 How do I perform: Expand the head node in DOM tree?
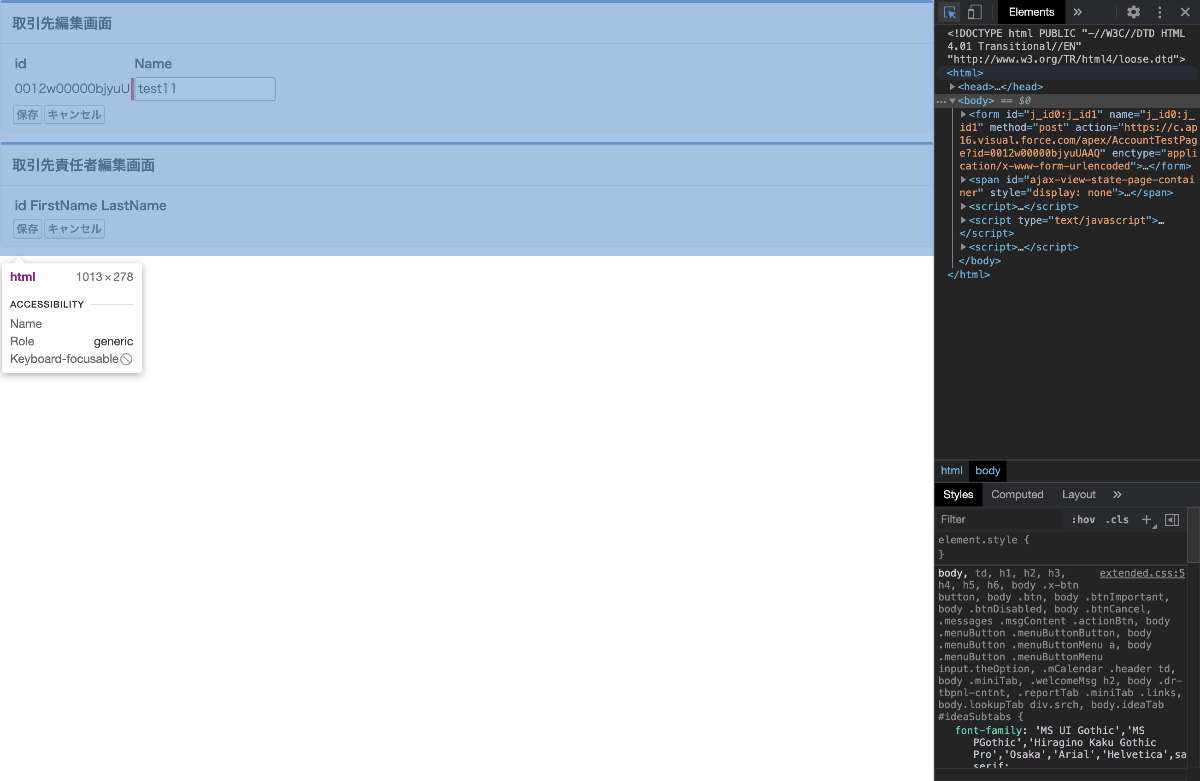tap(952, 87)
